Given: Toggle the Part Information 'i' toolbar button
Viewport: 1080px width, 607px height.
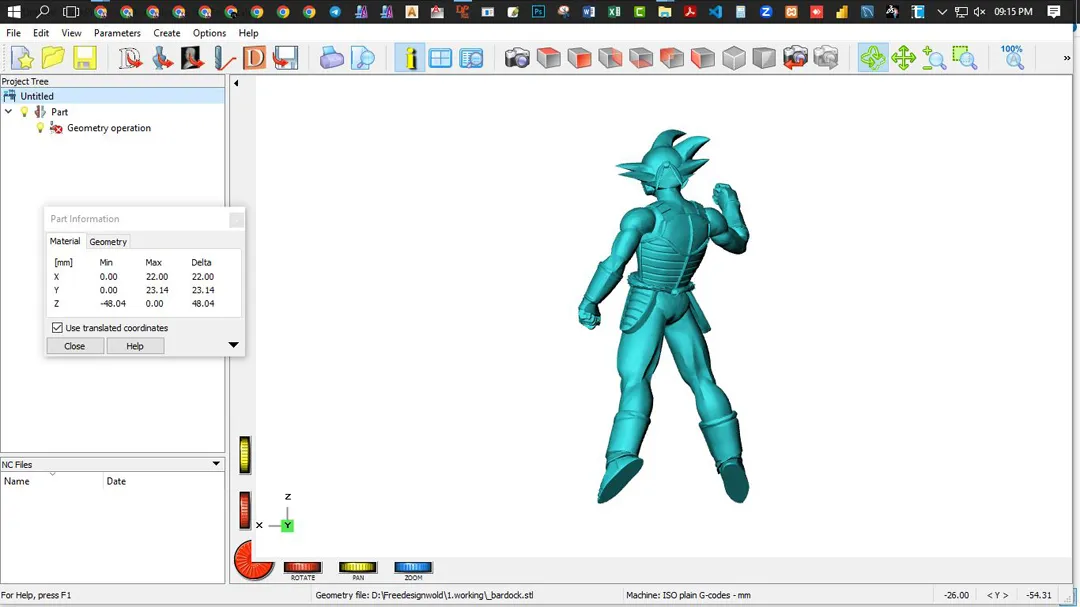Looking at the screenshot, I should (410, 59).
